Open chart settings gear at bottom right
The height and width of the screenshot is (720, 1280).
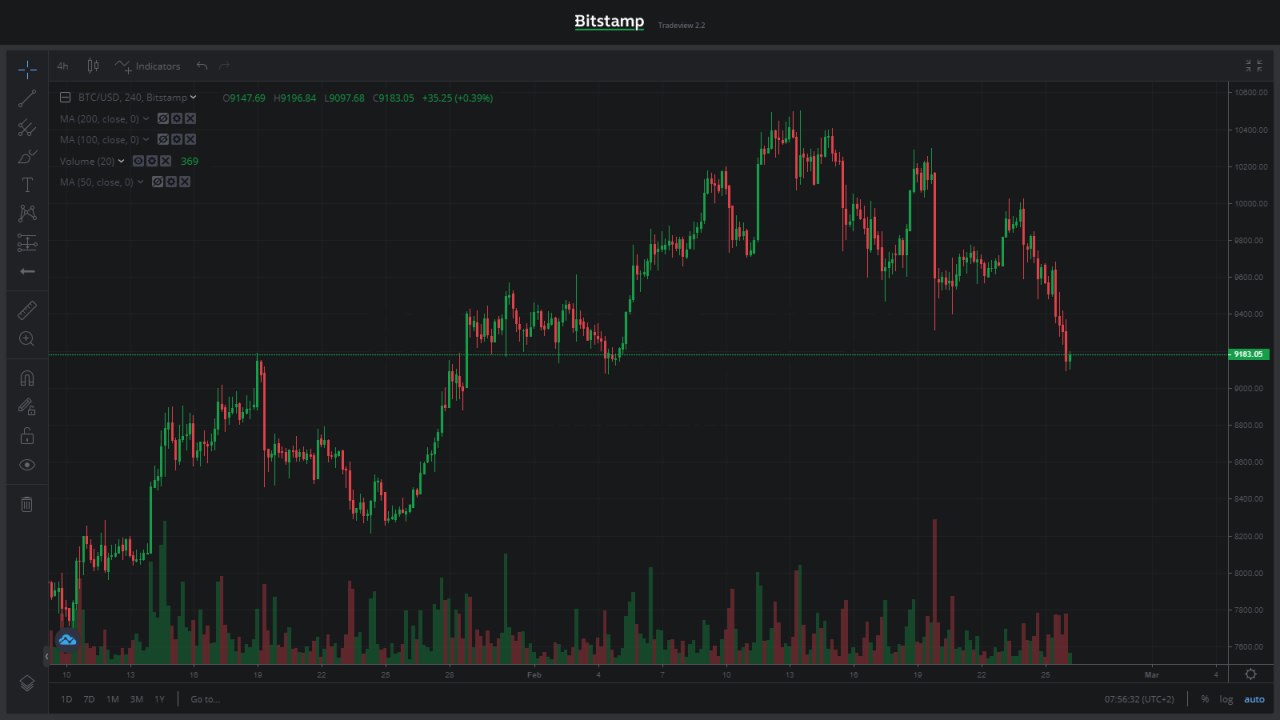[x=1250, y=675]
